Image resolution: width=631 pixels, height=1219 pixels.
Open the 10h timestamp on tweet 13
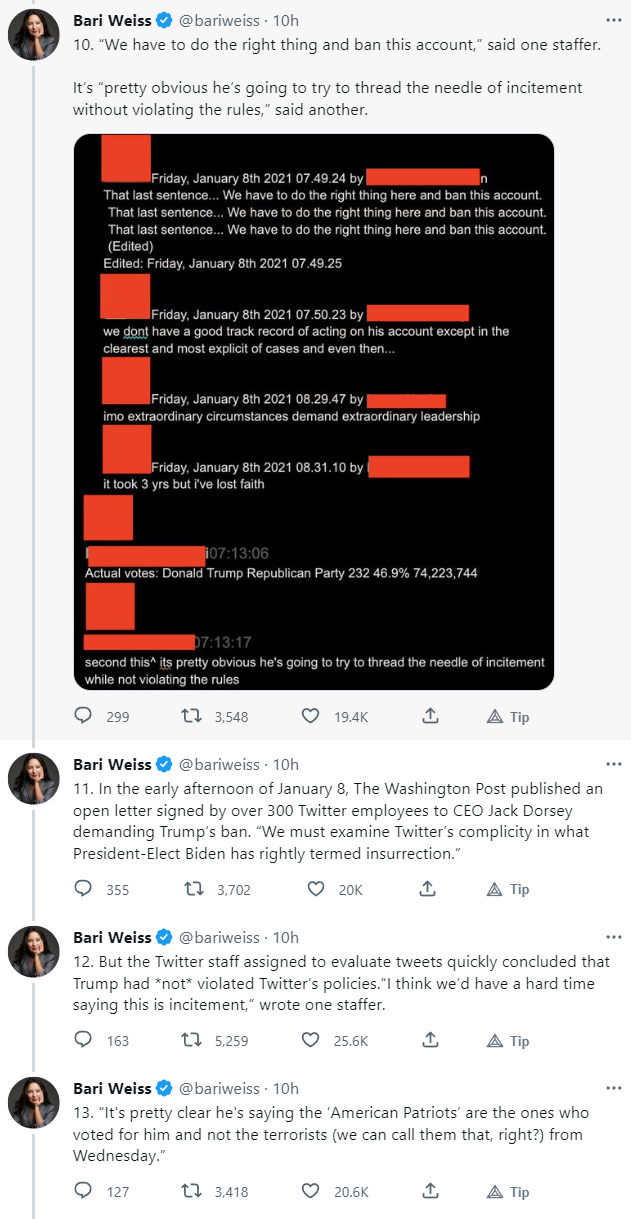click(x=286, y=1088)
